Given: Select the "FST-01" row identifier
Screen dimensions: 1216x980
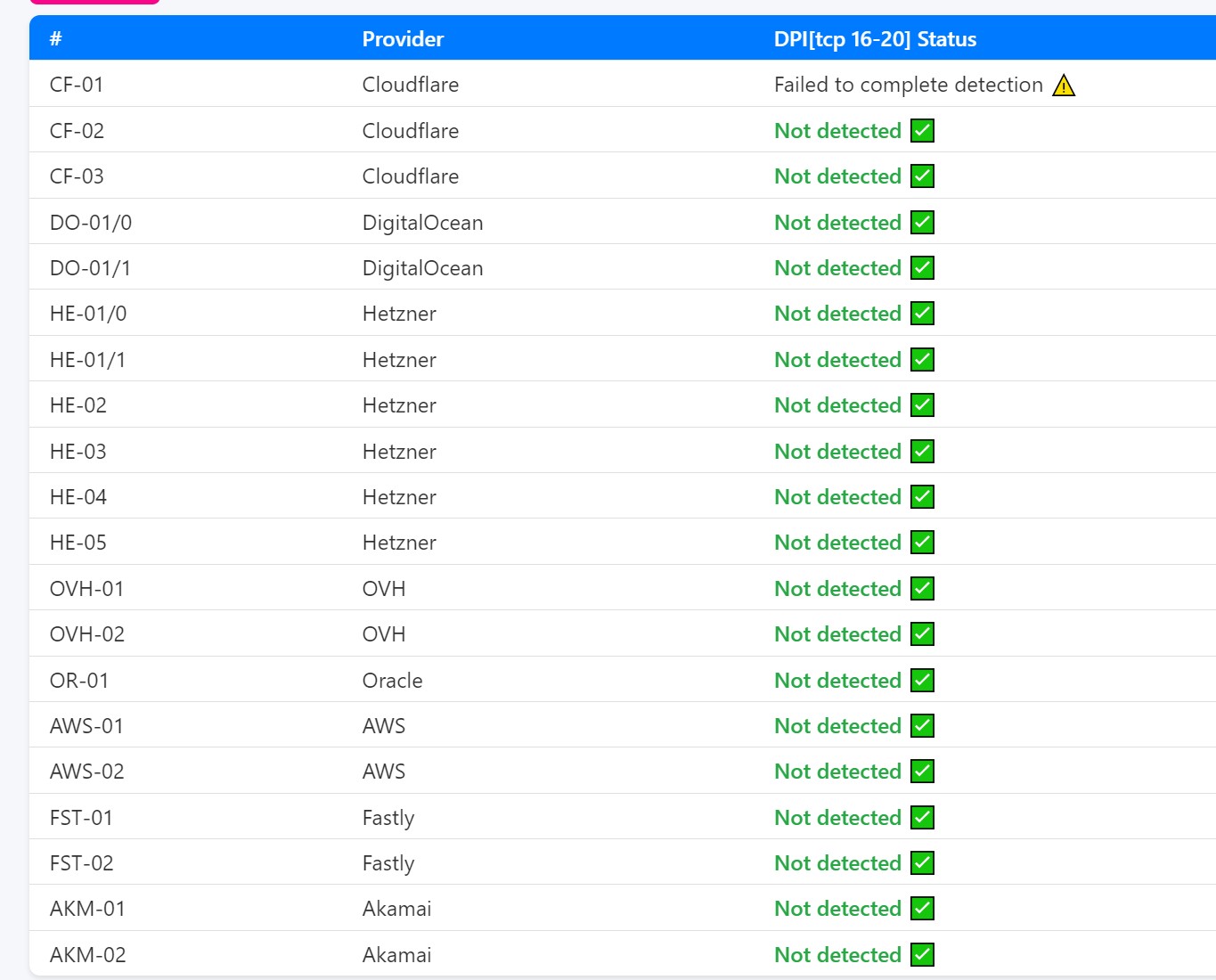Looking at the screenshot, I should [x=81, y=818].
